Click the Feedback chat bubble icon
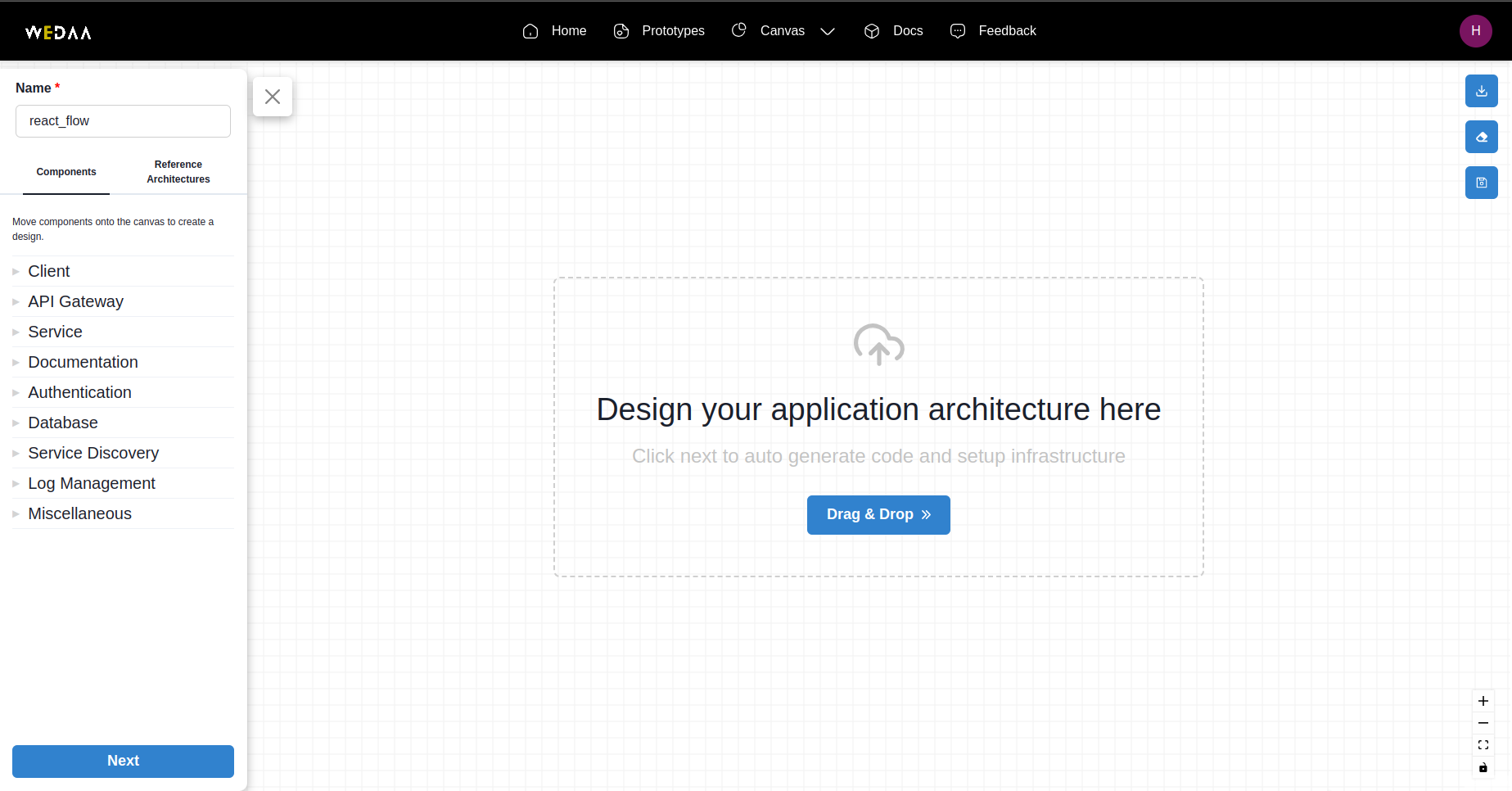The height and width of the screenshot is (791, 1512). pyautogui.click(x=958, y=31)
